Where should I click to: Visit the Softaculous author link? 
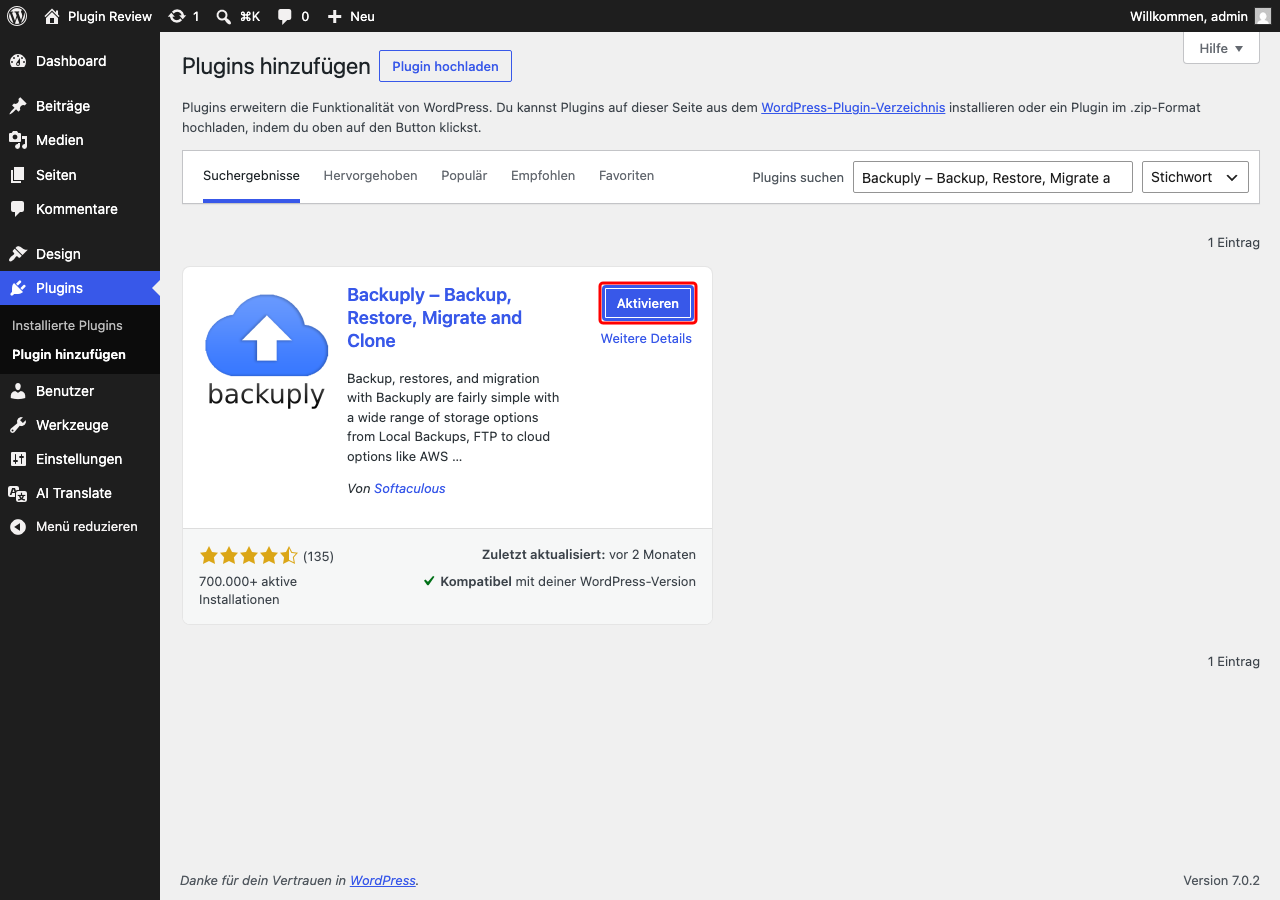point(410,488)
